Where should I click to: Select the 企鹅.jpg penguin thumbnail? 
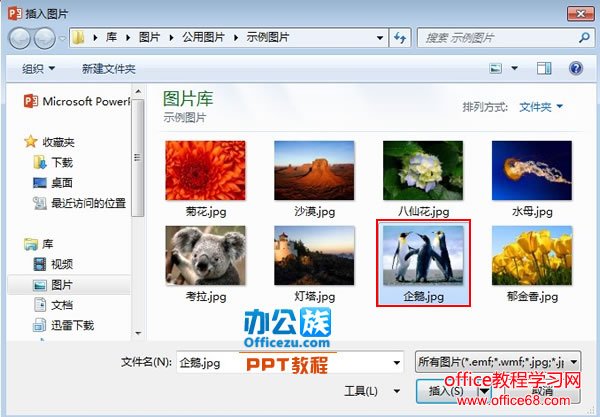tap(423, 256)
